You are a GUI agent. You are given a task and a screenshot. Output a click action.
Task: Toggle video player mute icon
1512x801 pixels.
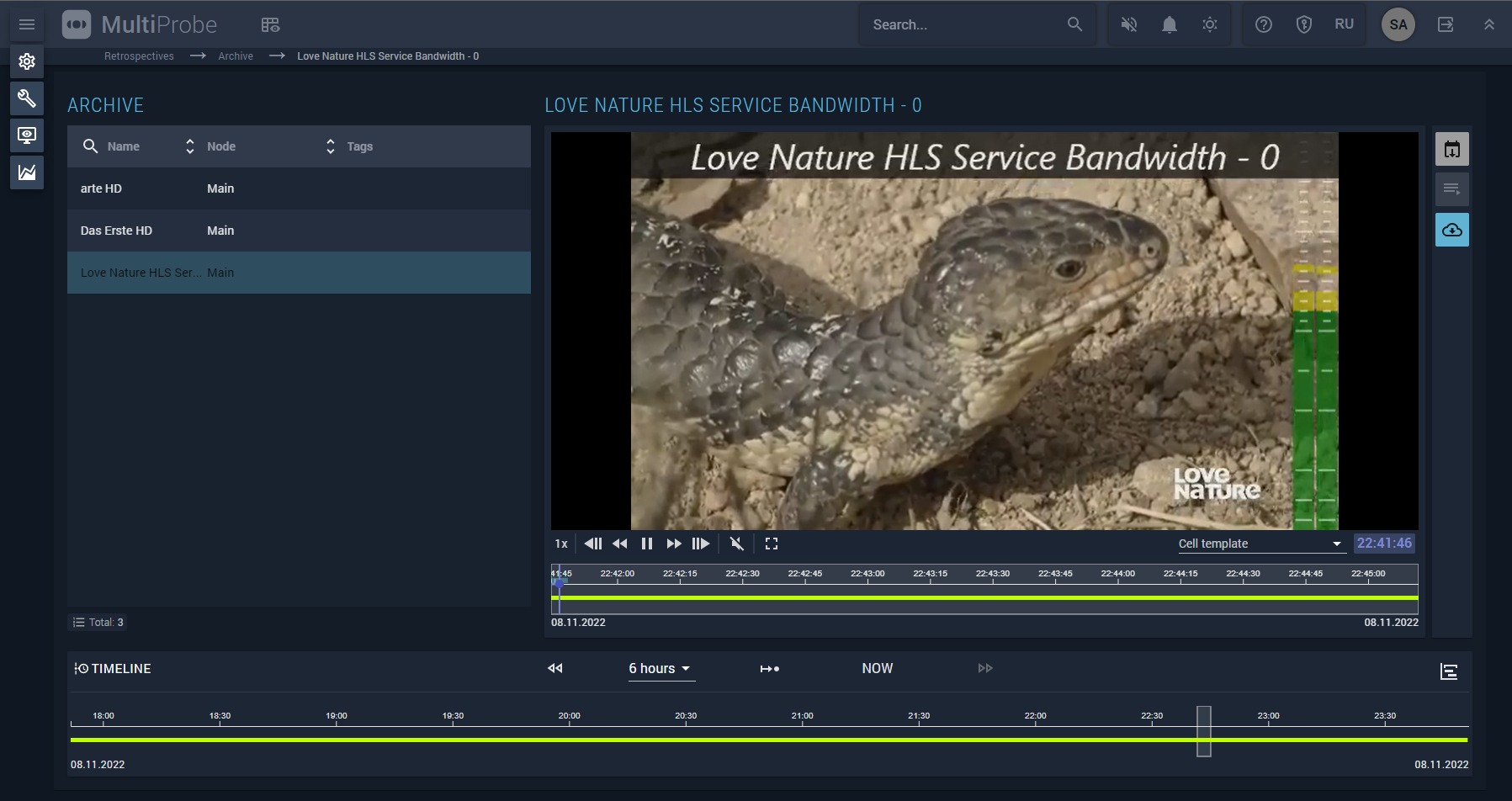[737, 544]
